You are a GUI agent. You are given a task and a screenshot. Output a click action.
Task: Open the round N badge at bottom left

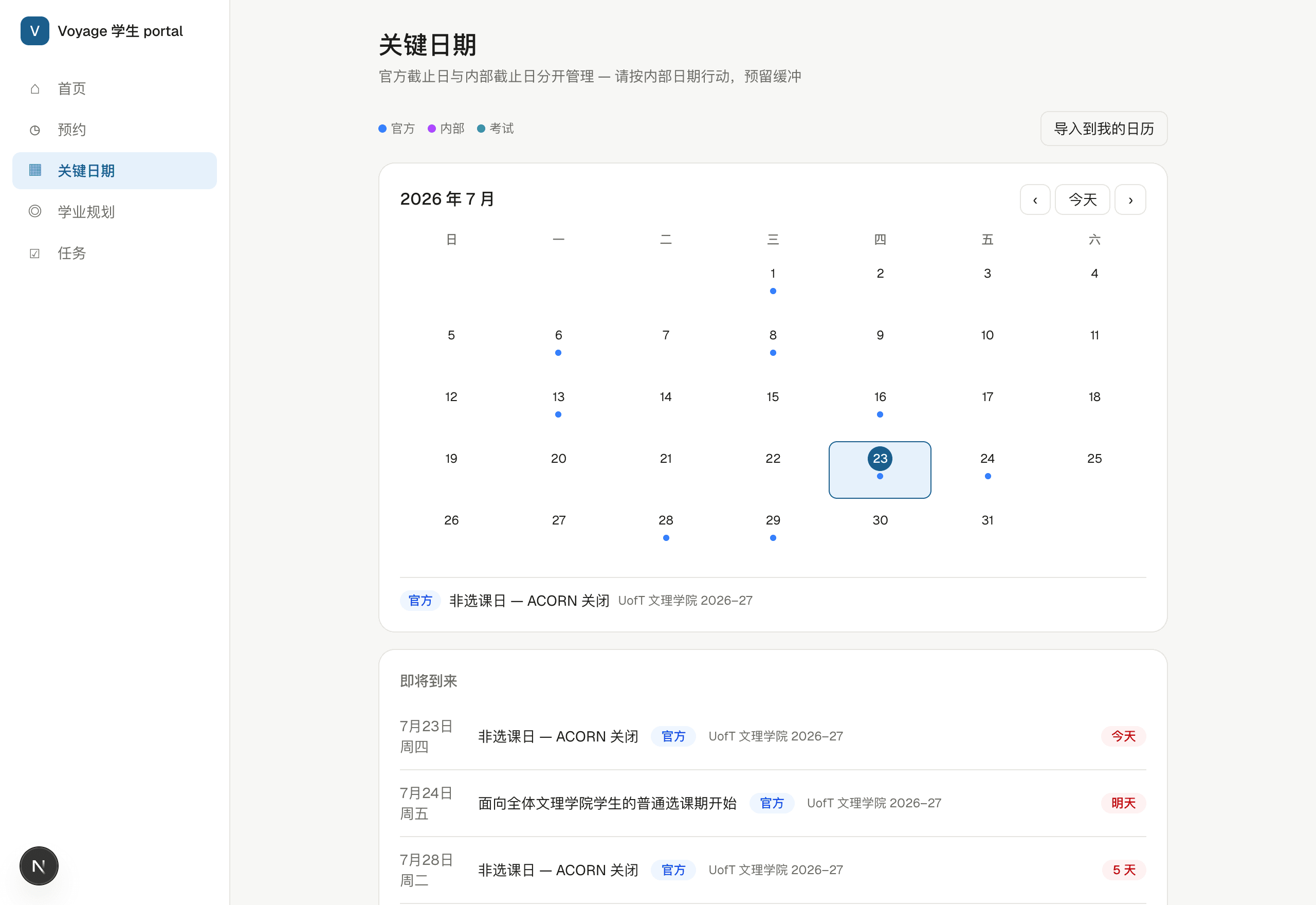pos(39,865)
